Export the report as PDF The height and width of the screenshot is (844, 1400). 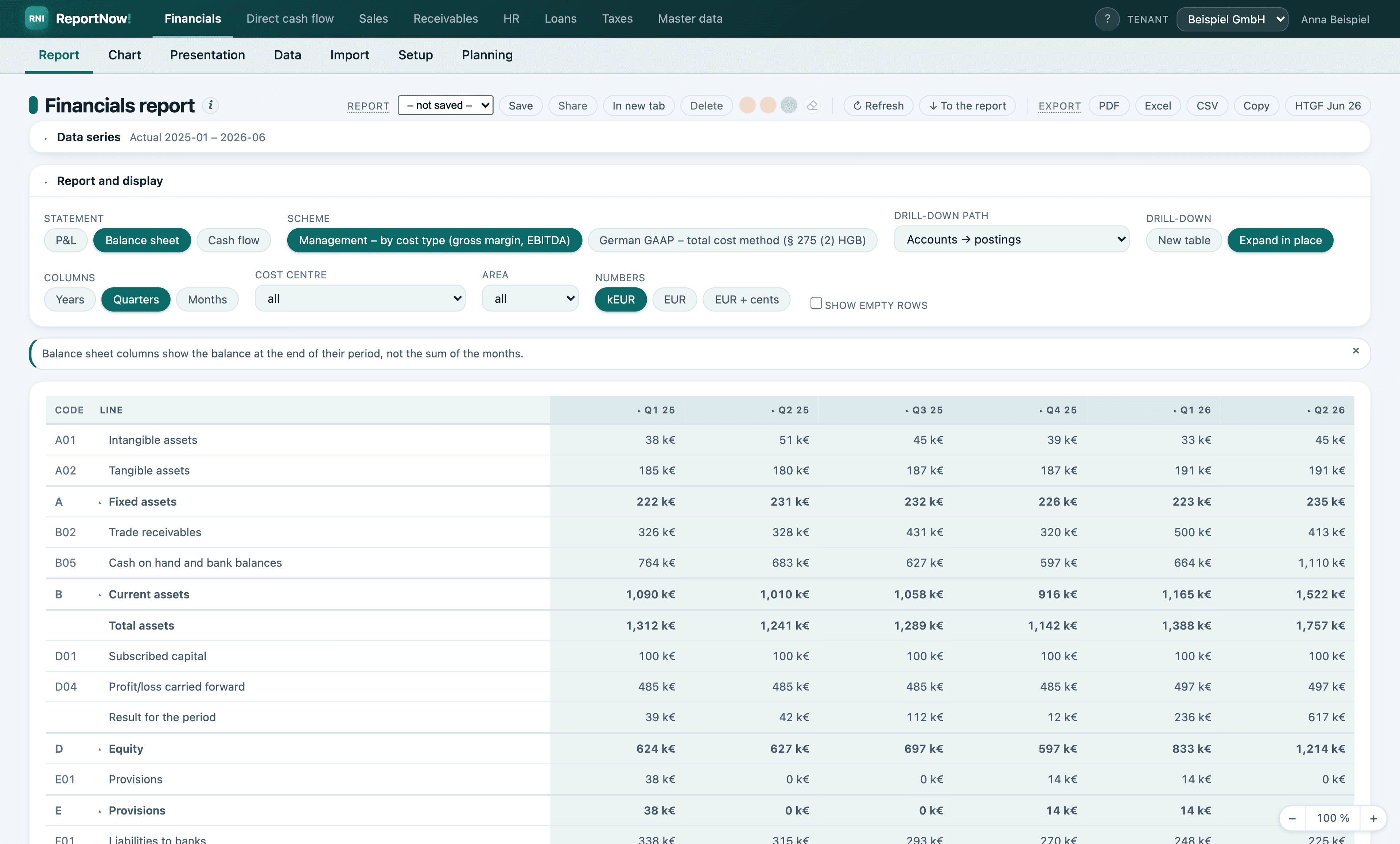click(1109, 106)
